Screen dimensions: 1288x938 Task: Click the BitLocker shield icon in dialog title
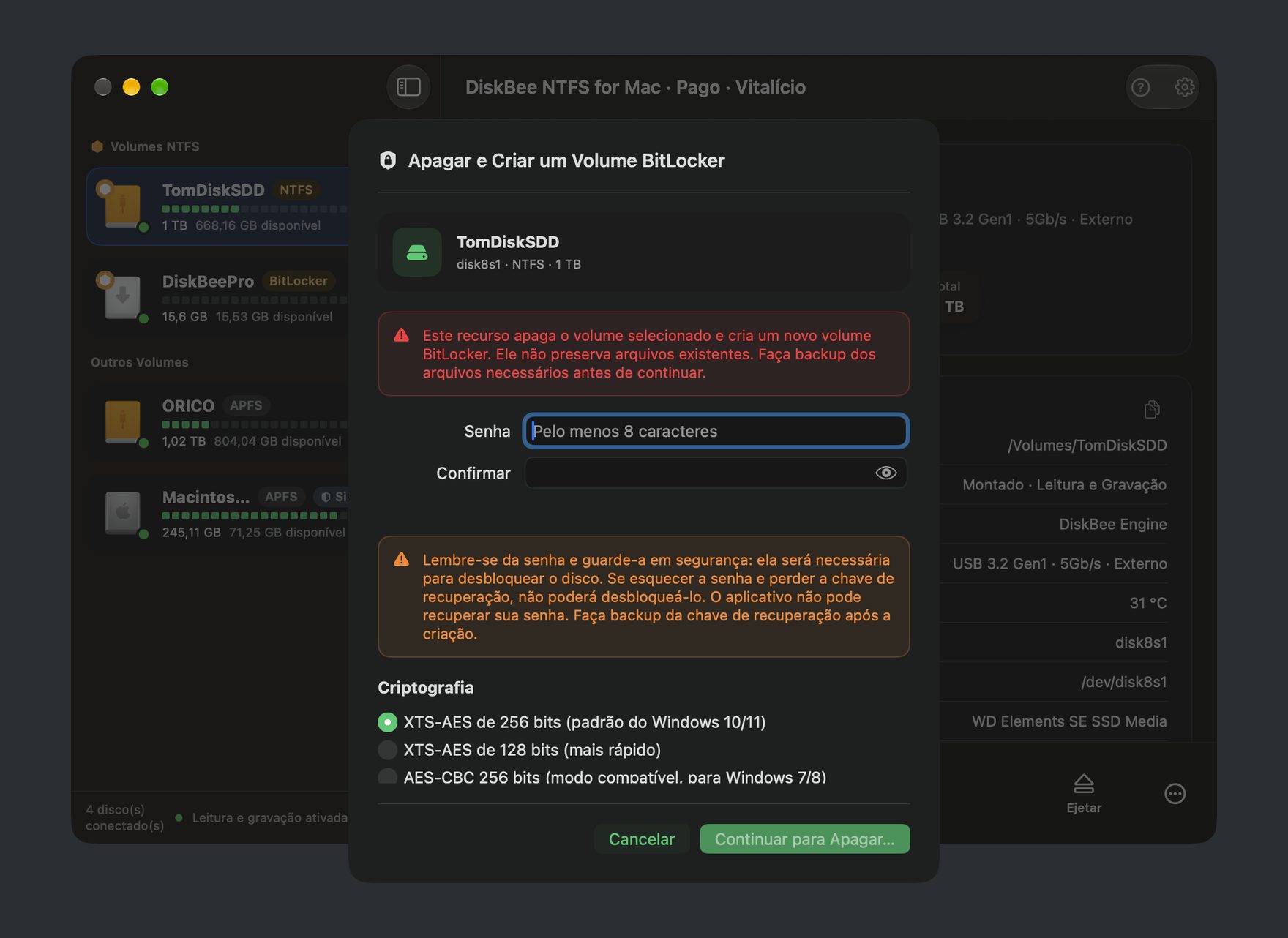[x=388, y=160]
